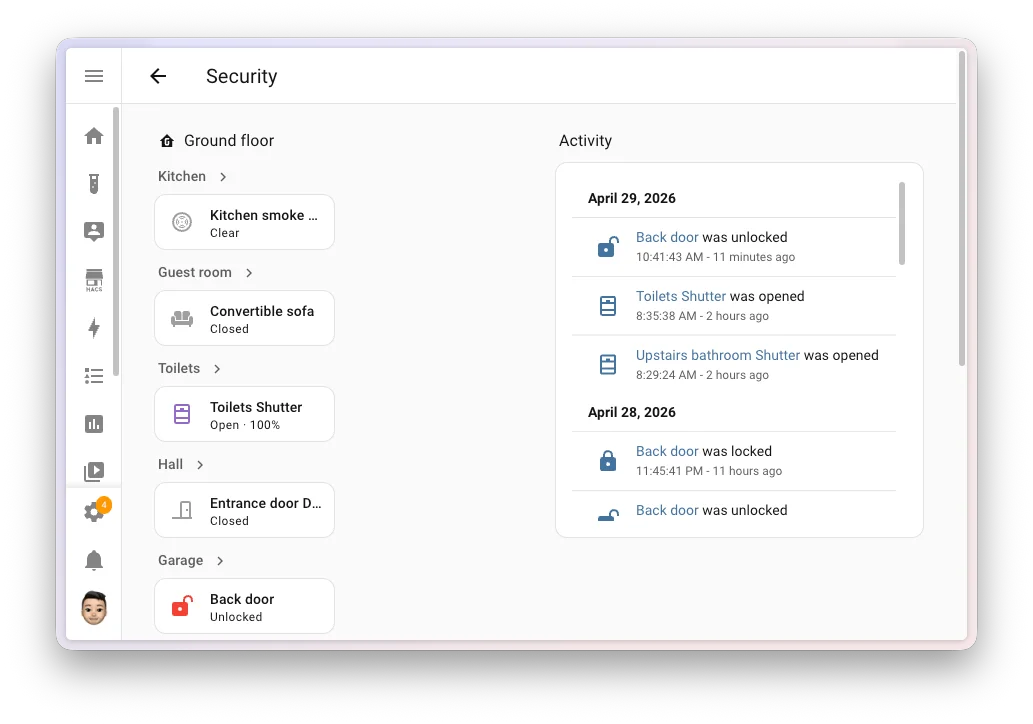This screenshot has width=1033, height=724.
Task: Click shutter icon in 8:35:38 AM entry
Action: [608, 306]
